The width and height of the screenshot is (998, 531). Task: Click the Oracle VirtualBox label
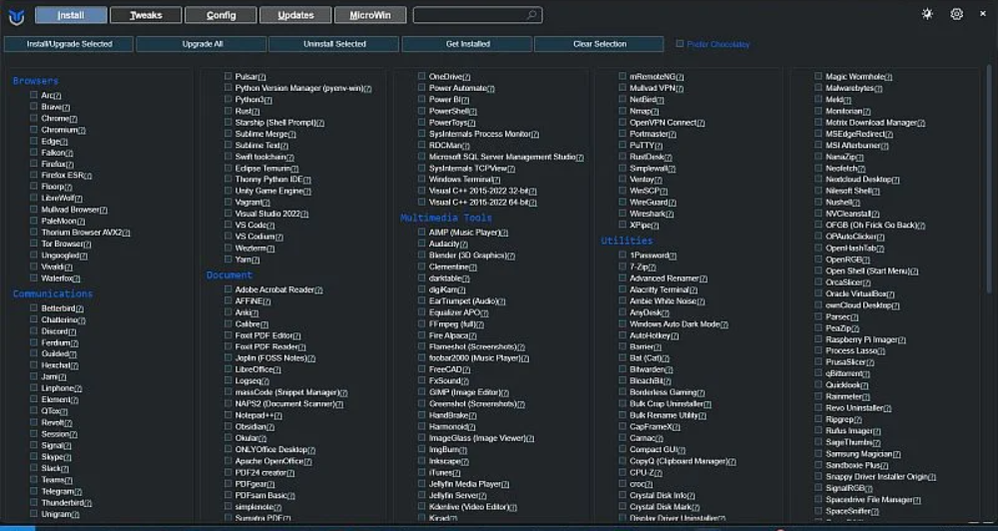[856, 294]
